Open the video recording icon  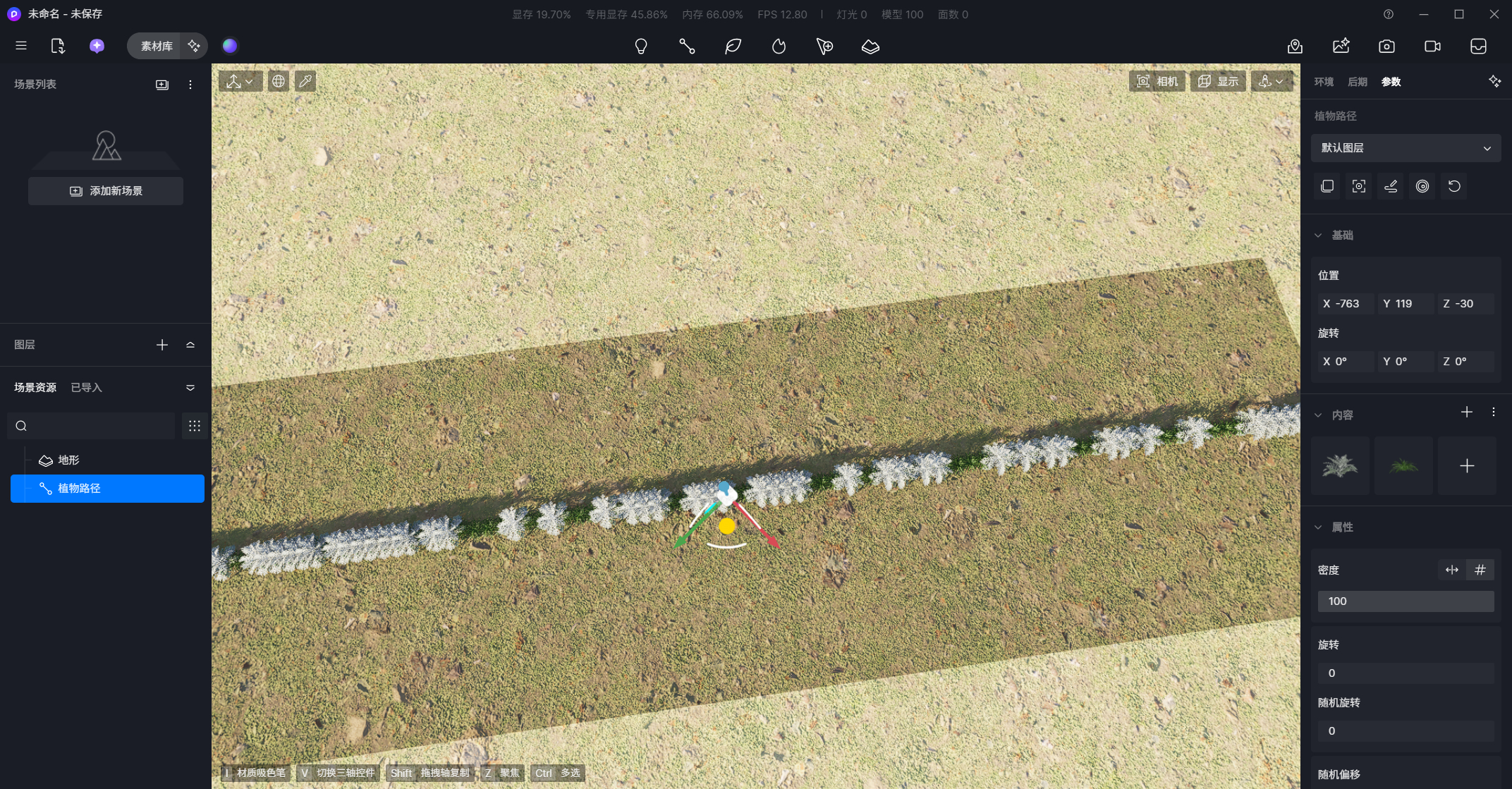point(1432,47)
